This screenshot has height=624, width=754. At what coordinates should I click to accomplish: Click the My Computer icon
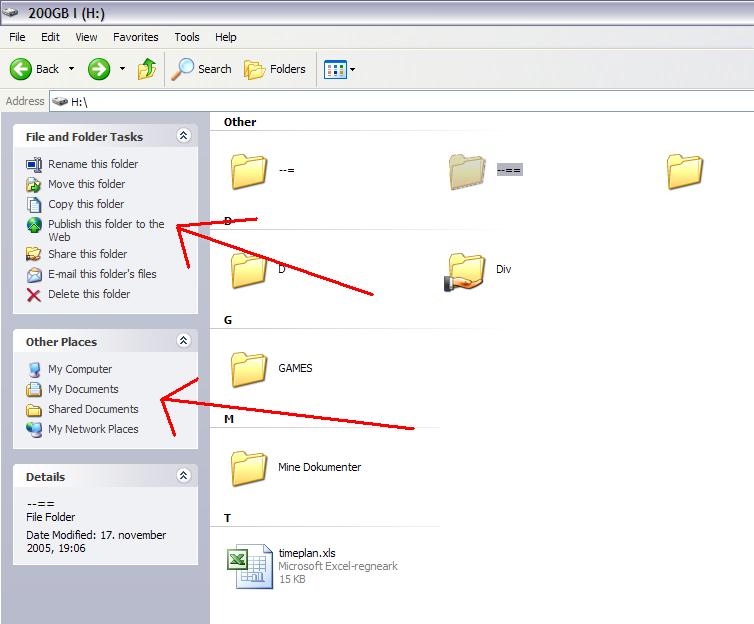click(34, 370)
